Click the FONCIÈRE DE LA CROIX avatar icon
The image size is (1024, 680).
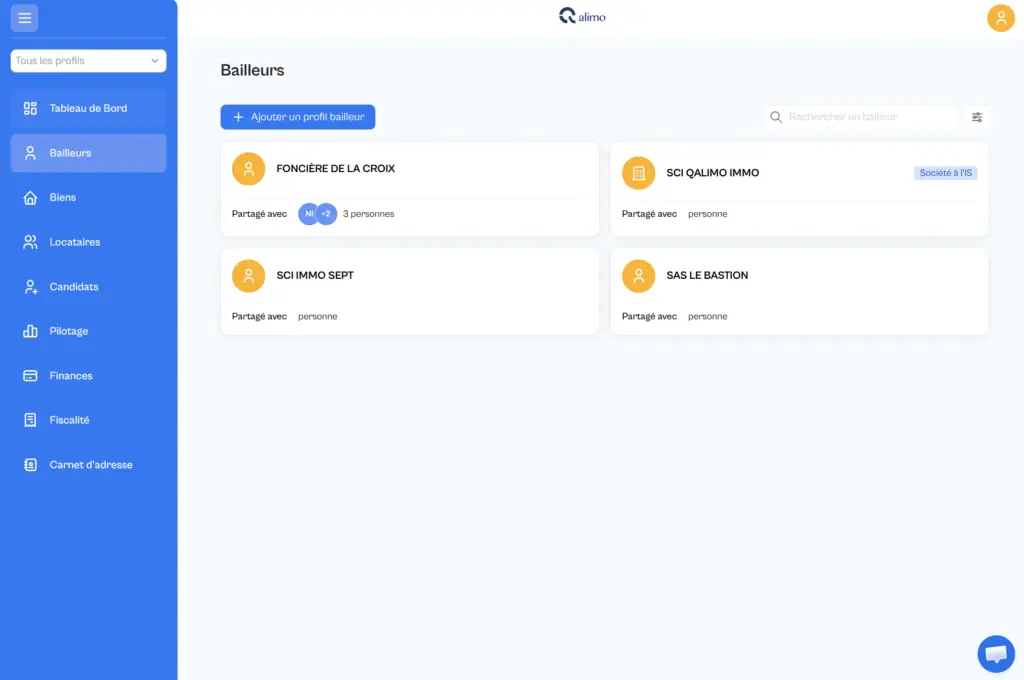pos(248,169)
